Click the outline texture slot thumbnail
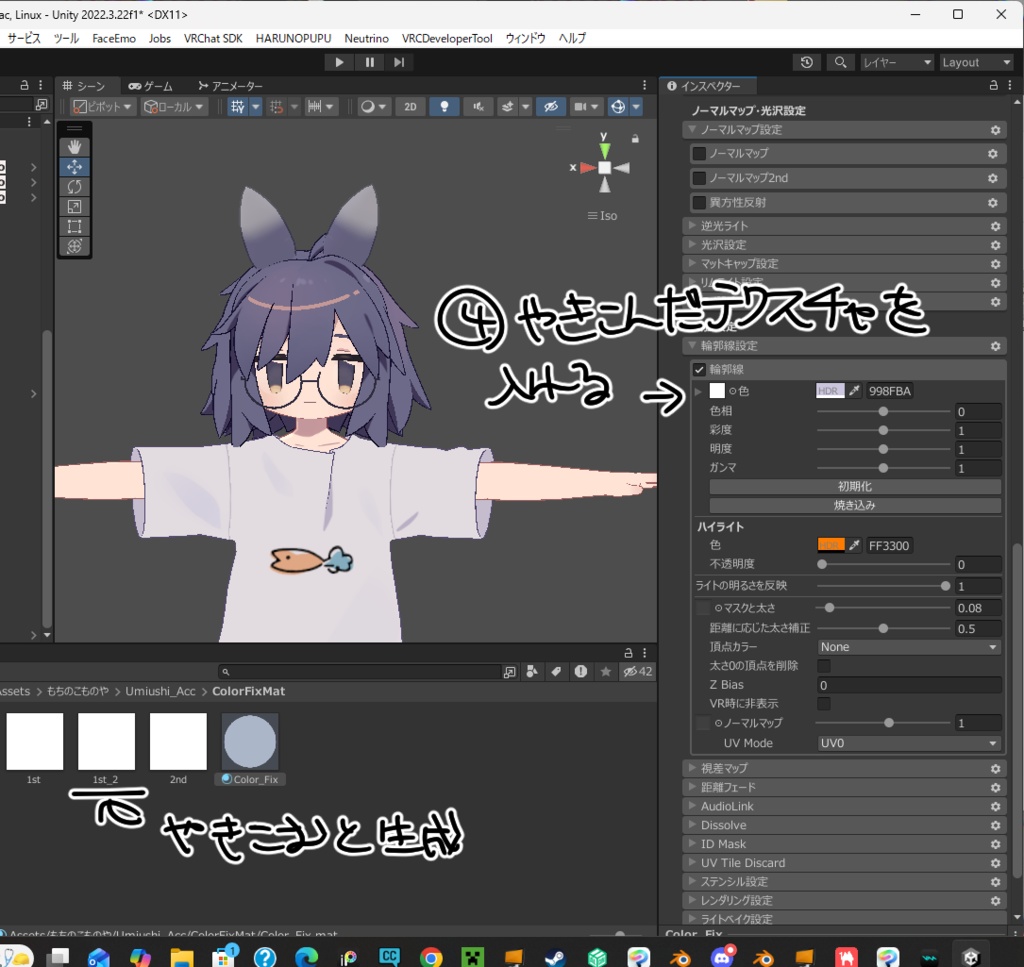Viewport: 1024px width, 967px height. pyautogui.click(x=717, y=390)
